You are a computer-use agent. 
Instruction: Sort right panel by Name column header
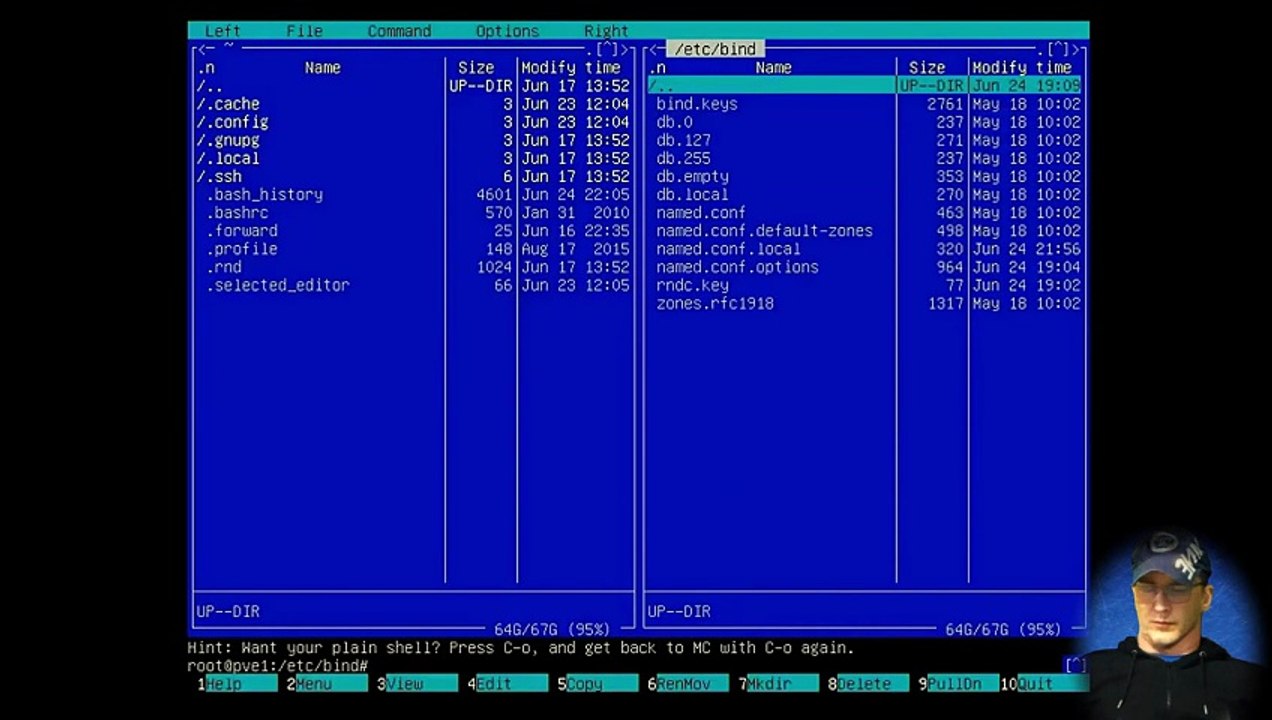point(773,68)
